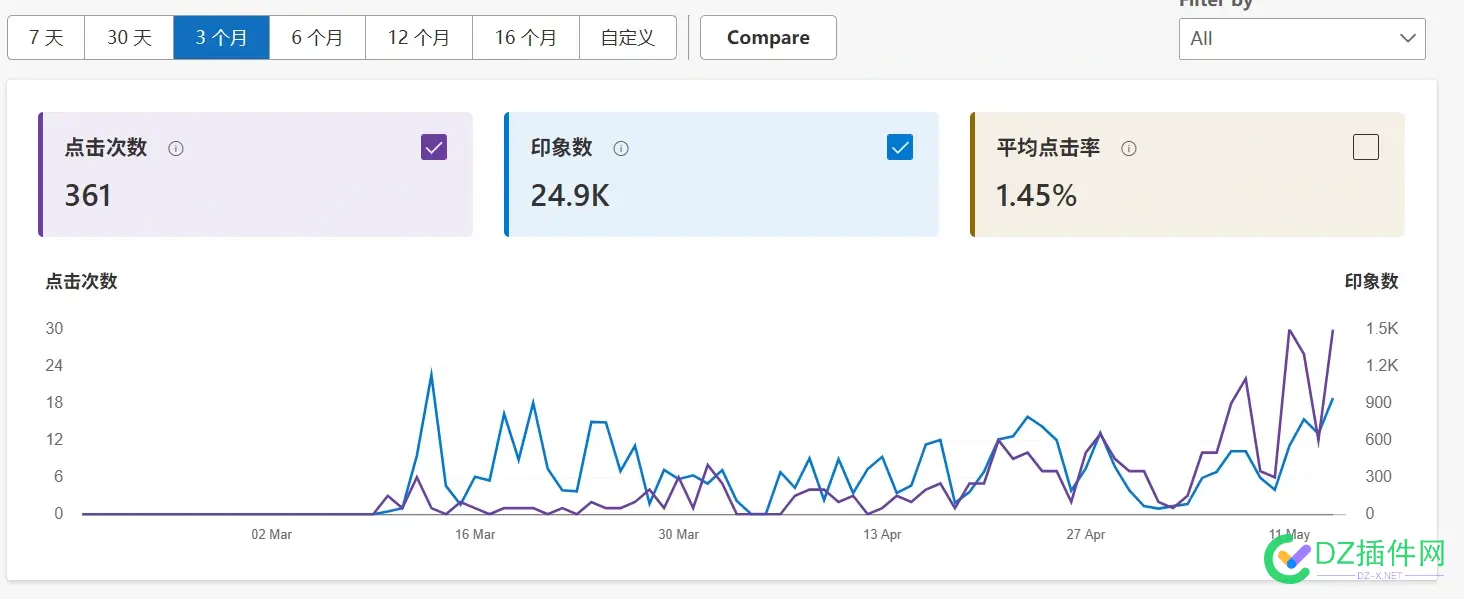The image size is (1464, 599).
Task: Uncheck the 点击次数 checkbox
Action: 433,146
